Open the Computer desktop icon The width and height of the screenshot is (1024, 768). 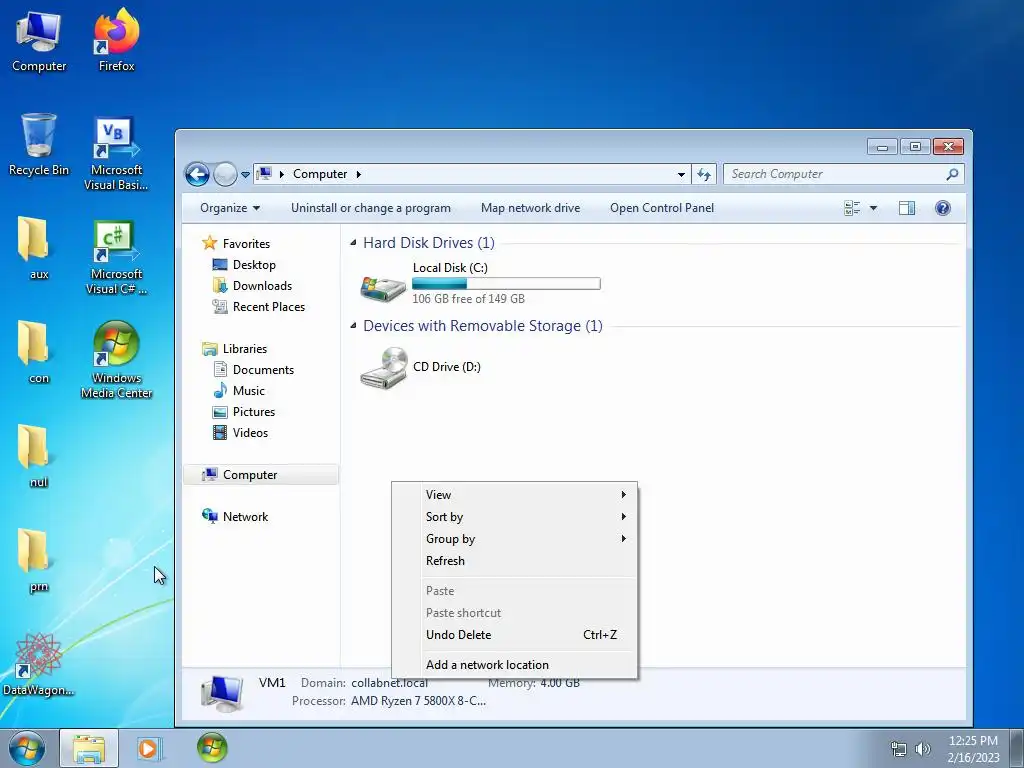click(39, 40)
